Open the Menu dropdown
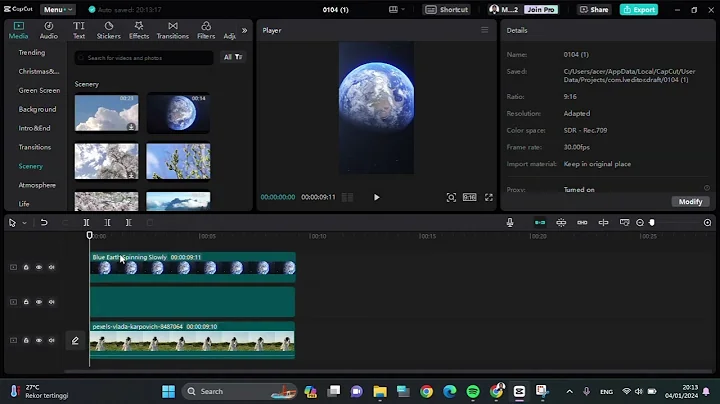 pyautogui.click(x=58, y=9)
